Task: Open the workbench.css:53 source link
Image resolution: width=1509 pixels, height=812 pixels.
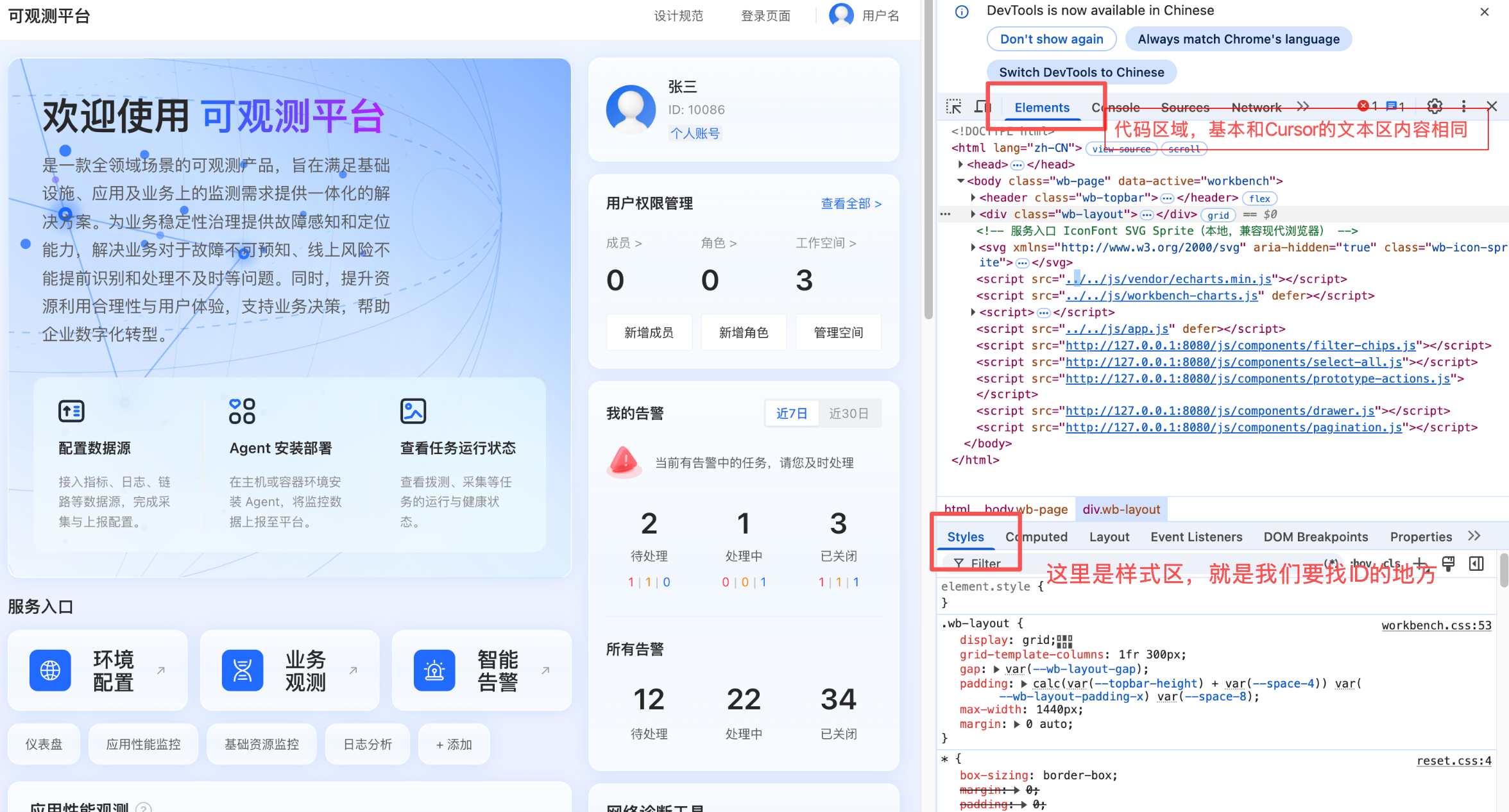Action: click(1437, 625)
